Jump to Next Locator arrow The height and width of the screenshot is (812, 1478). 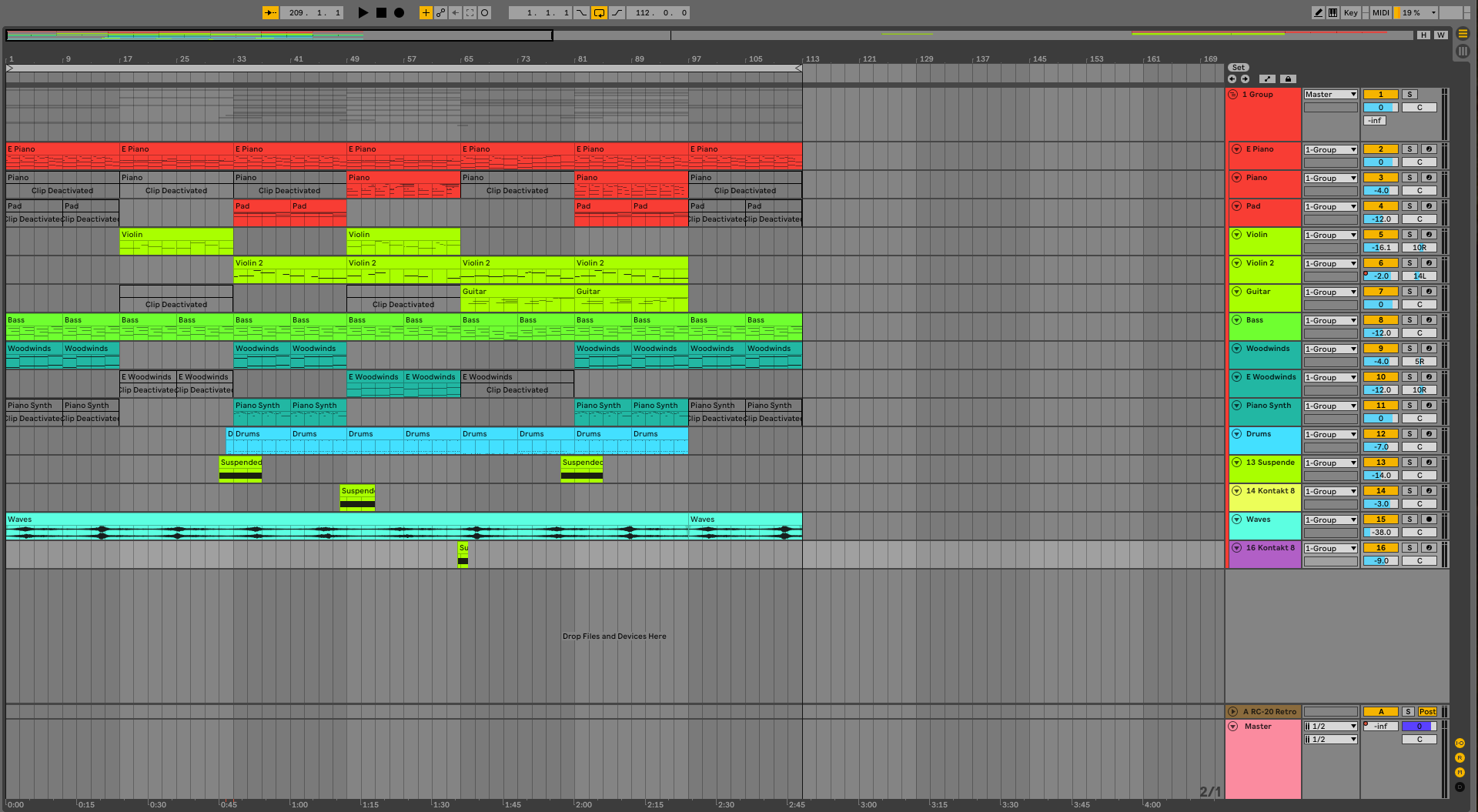[1245, 79]
